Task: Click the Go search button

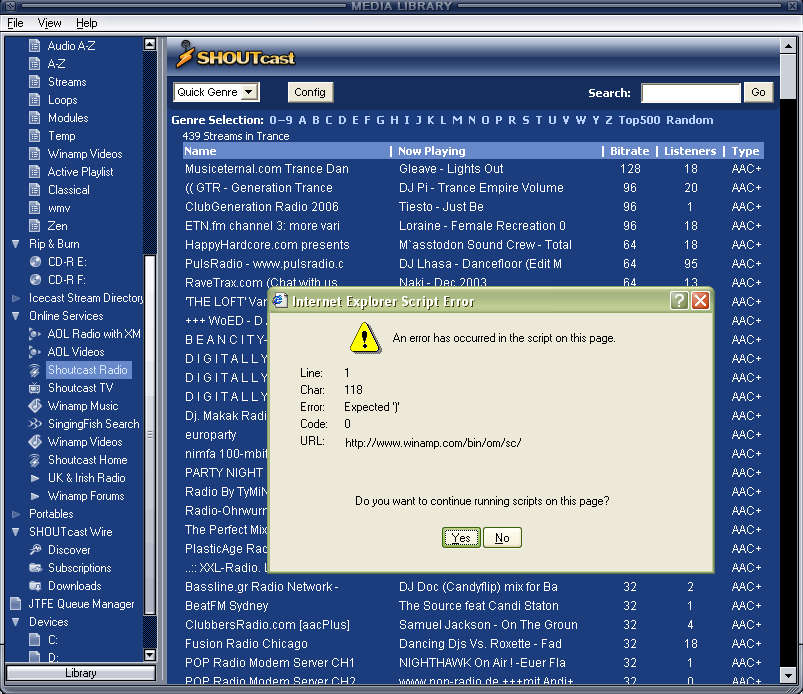Action: pyautogui.click(x=758, y=92)
